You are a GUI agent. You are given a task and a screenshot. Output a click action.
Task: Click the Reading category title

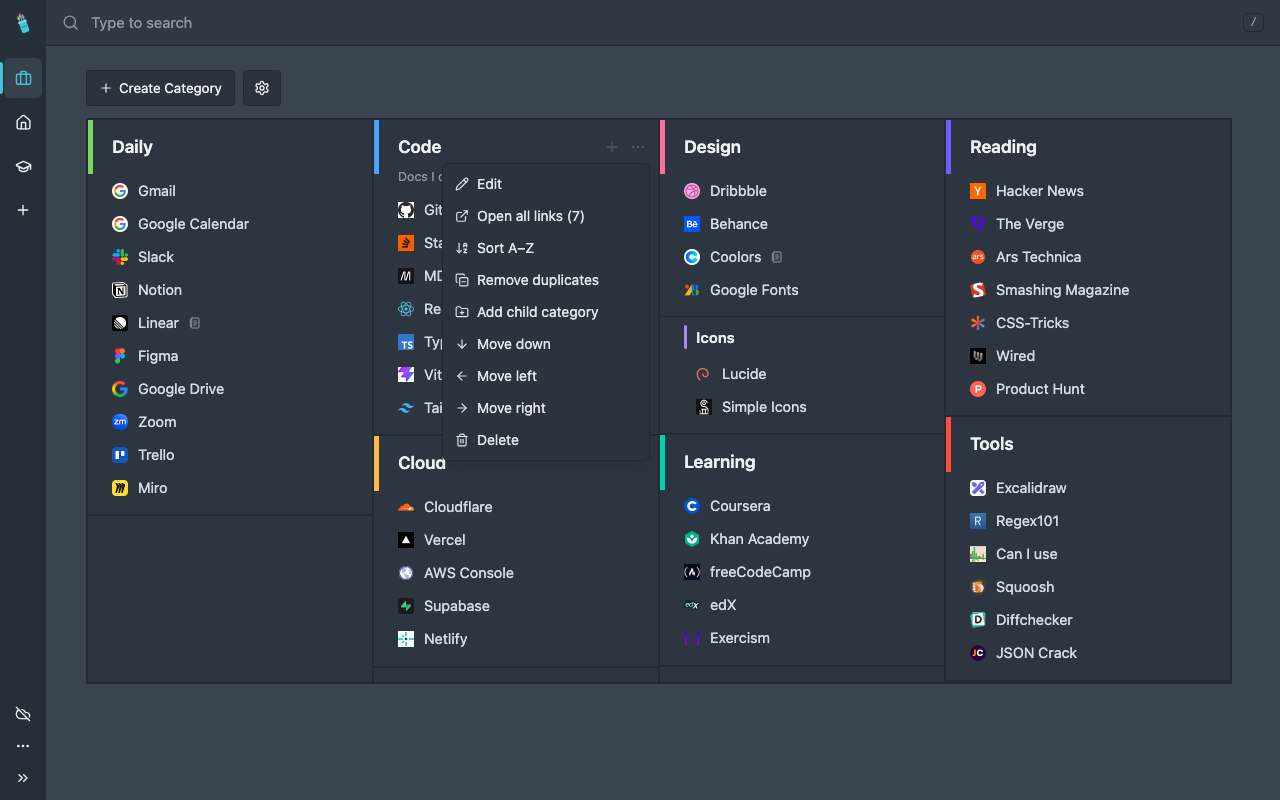point(1003,147)
